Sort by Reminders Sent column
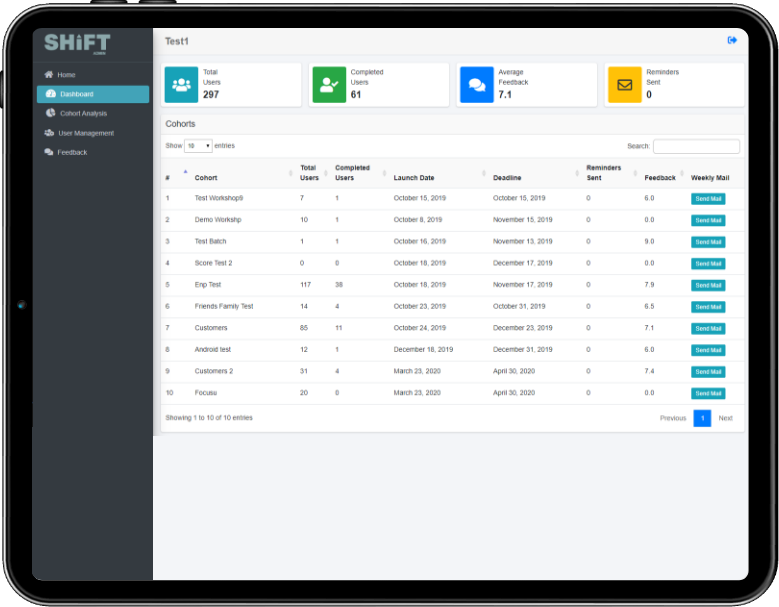 (x=611, y=173)
